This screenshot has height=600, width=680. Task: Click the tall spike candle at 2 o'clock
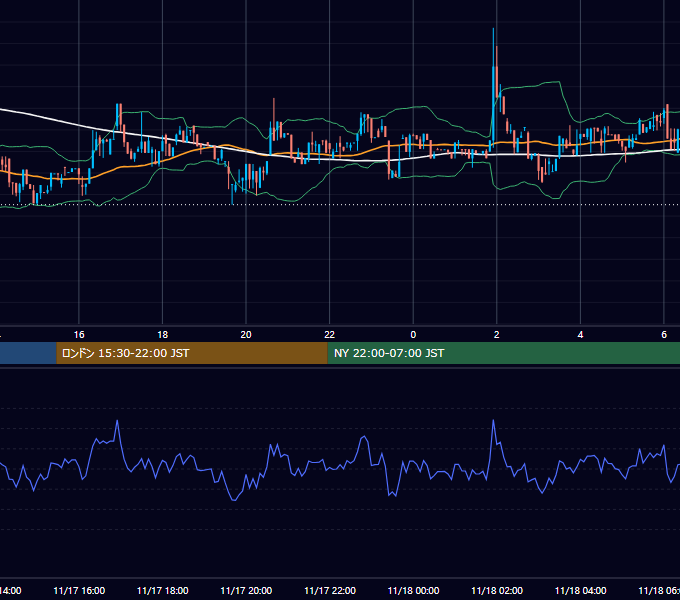(494, 87)
